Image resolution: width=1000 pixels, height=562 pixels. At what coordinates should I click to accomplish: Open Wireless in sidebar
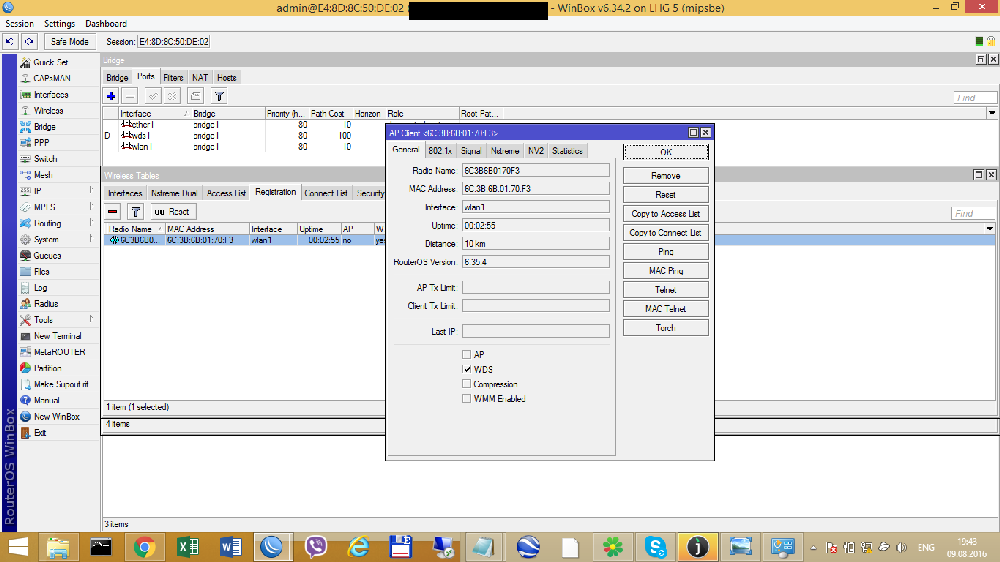(48, 110)
